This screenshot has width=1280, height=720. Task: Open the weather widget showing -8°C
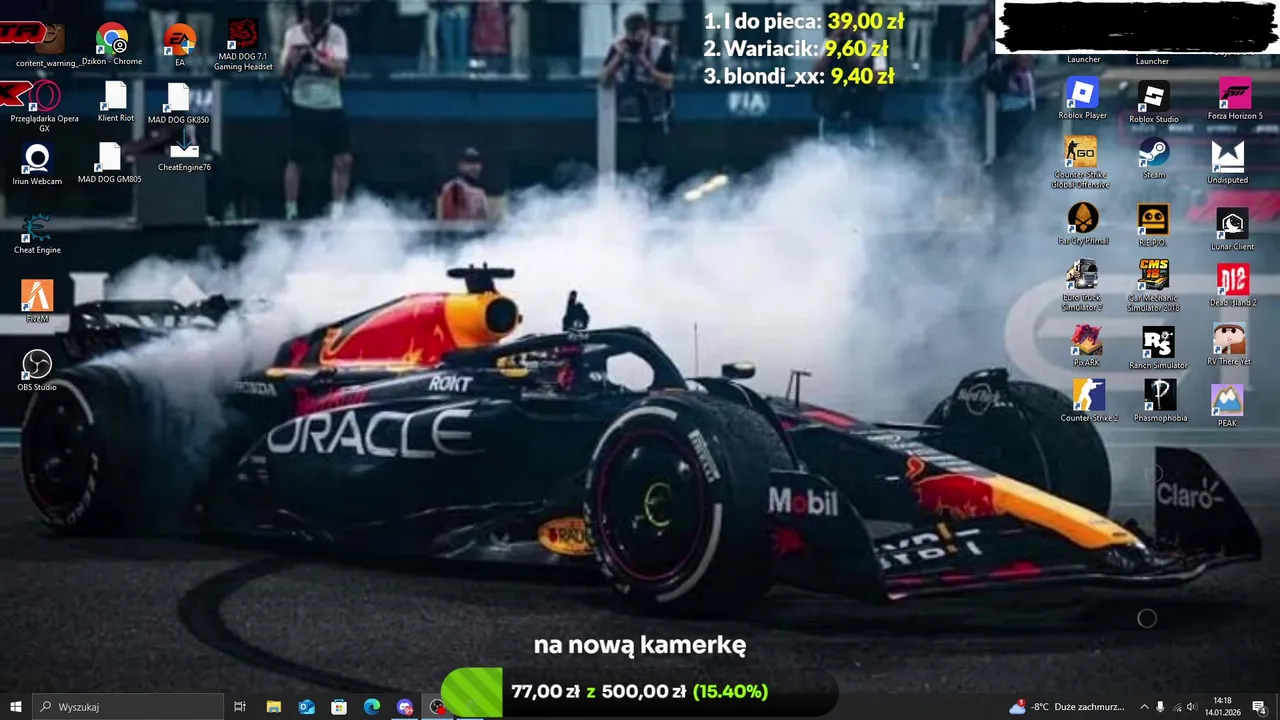(1067, 707)
